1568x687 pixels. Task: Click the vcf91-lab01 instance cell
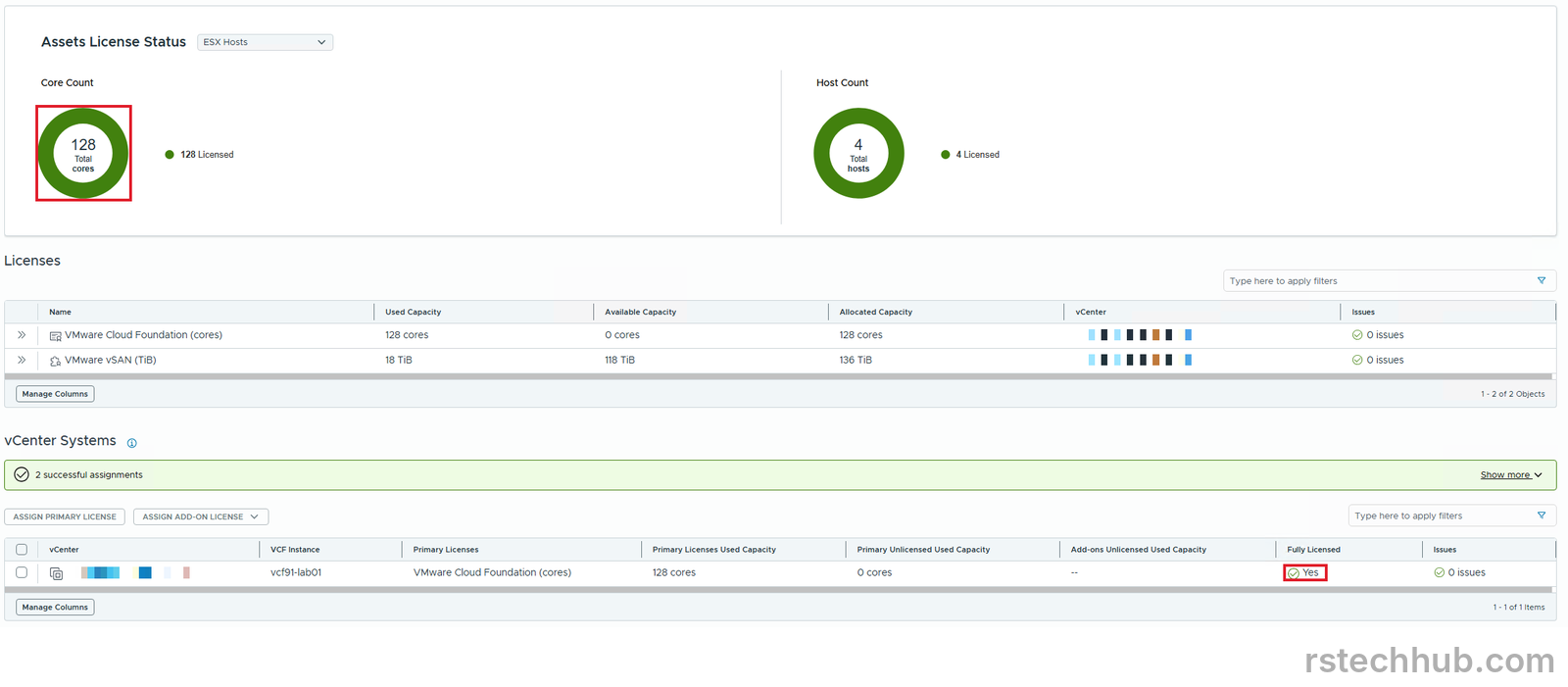tap(296, 572)
